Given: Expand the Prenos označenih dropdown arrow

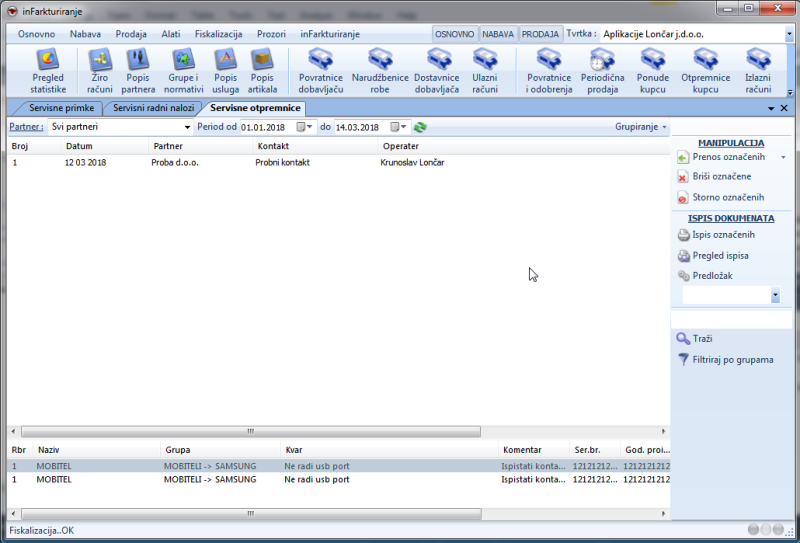Looking at the screenshot, I should coord(783,157).
